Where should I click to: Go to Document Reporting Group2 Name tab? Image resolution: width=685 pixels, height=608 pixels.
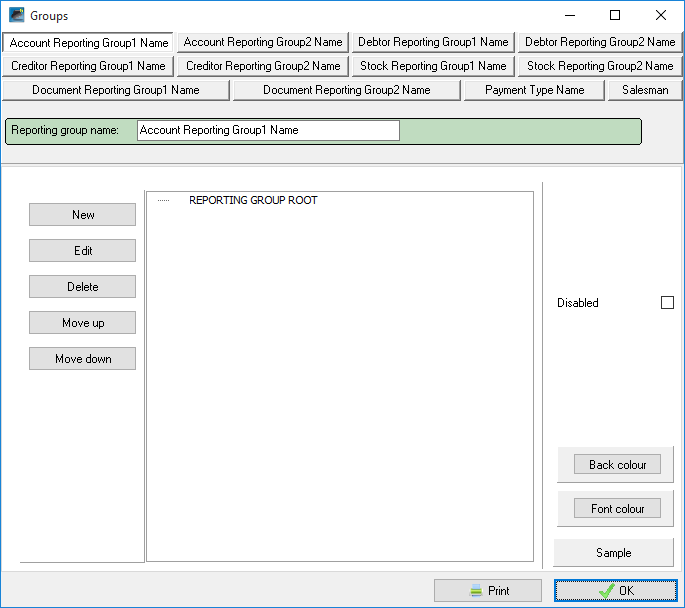point(346,90)
